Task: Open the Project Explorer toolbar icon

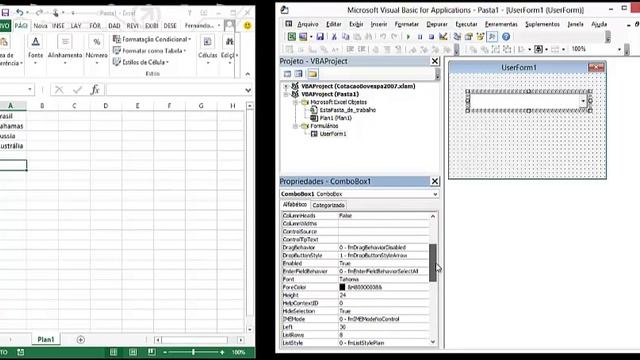Action: click(457, 37)
